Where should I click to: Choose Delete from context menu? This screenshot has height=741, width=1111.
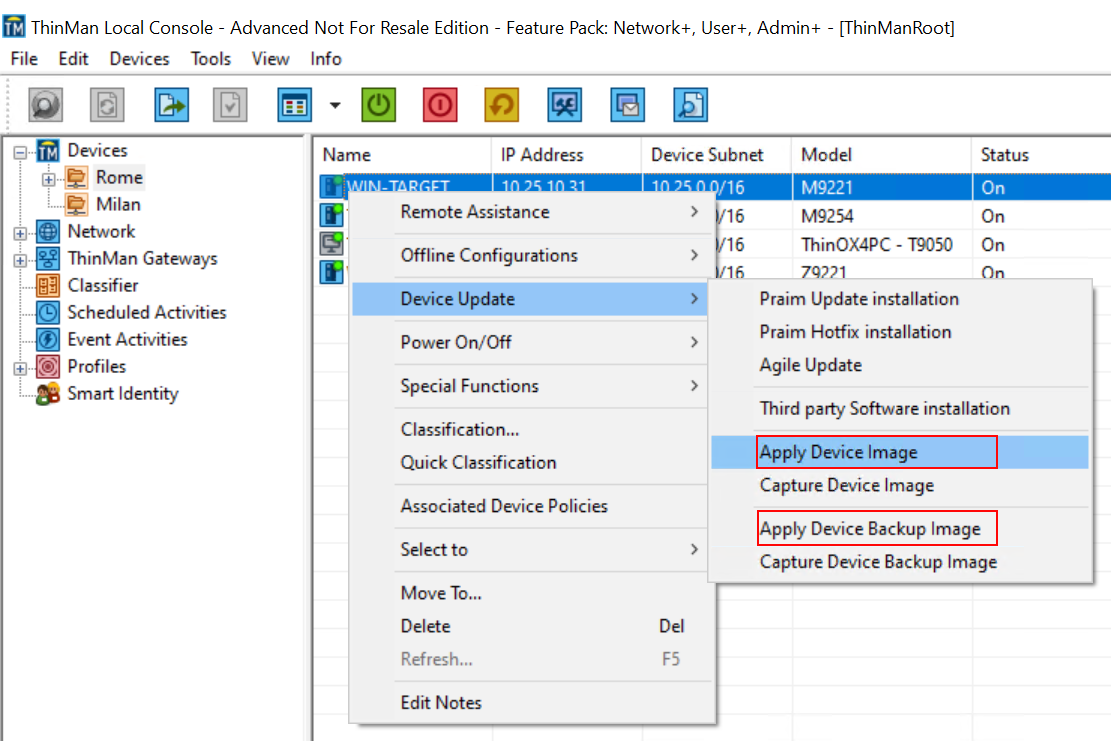(x=531, y=626)
